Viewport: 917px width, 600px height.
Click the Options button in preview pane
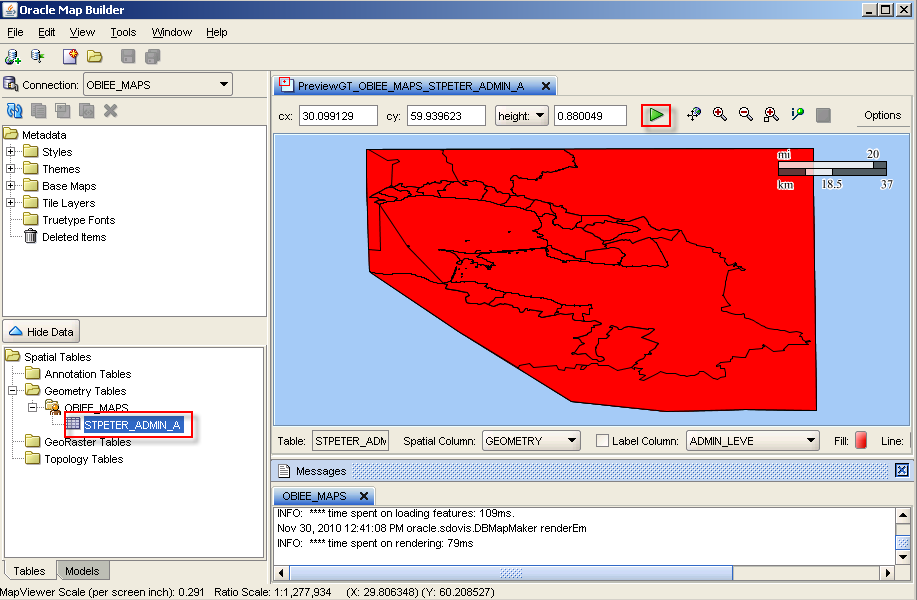click(x=881, y=115)
